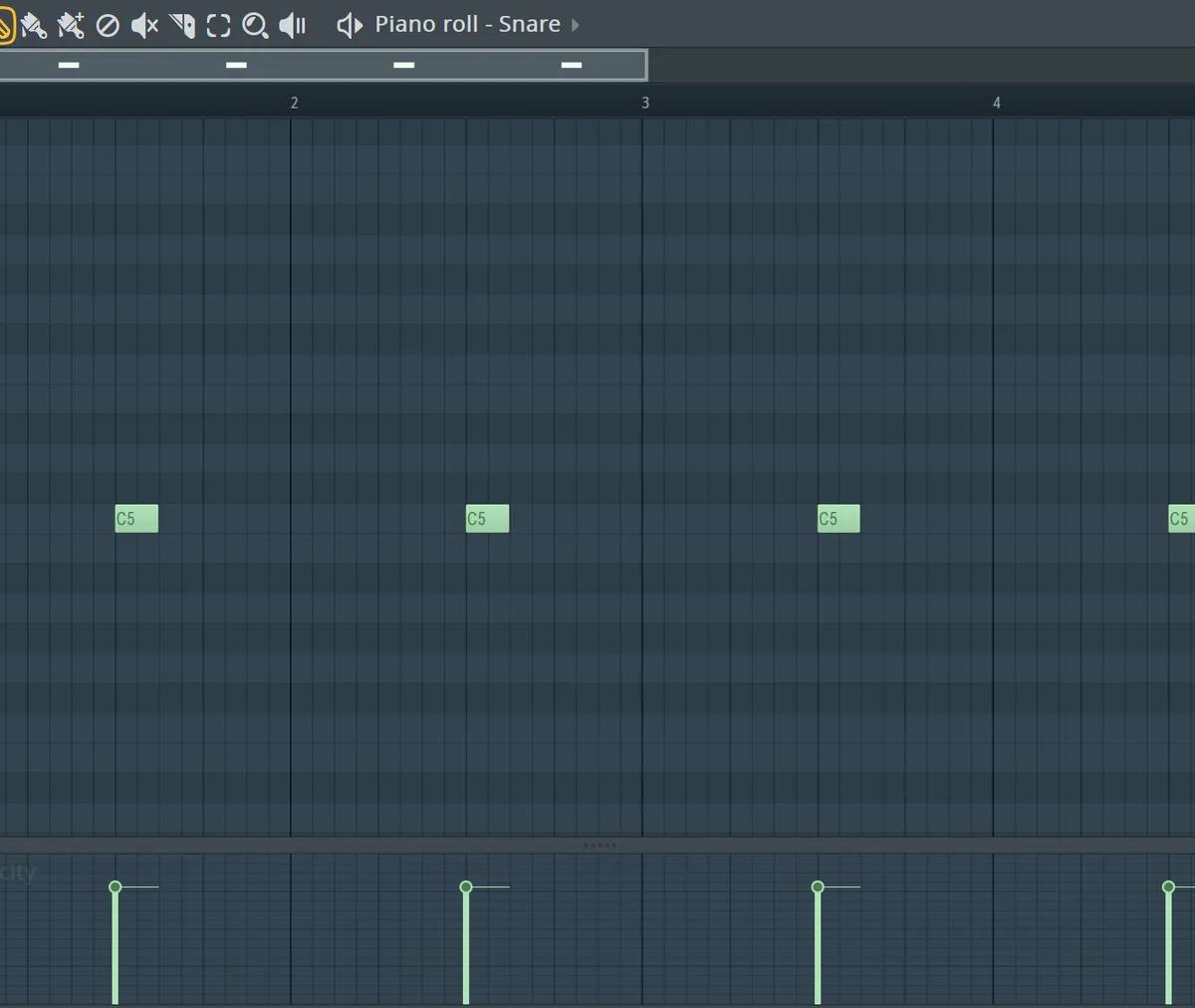Open the target channel arrow after Snare
1195x1008 pixels.
tap(576, 25)
